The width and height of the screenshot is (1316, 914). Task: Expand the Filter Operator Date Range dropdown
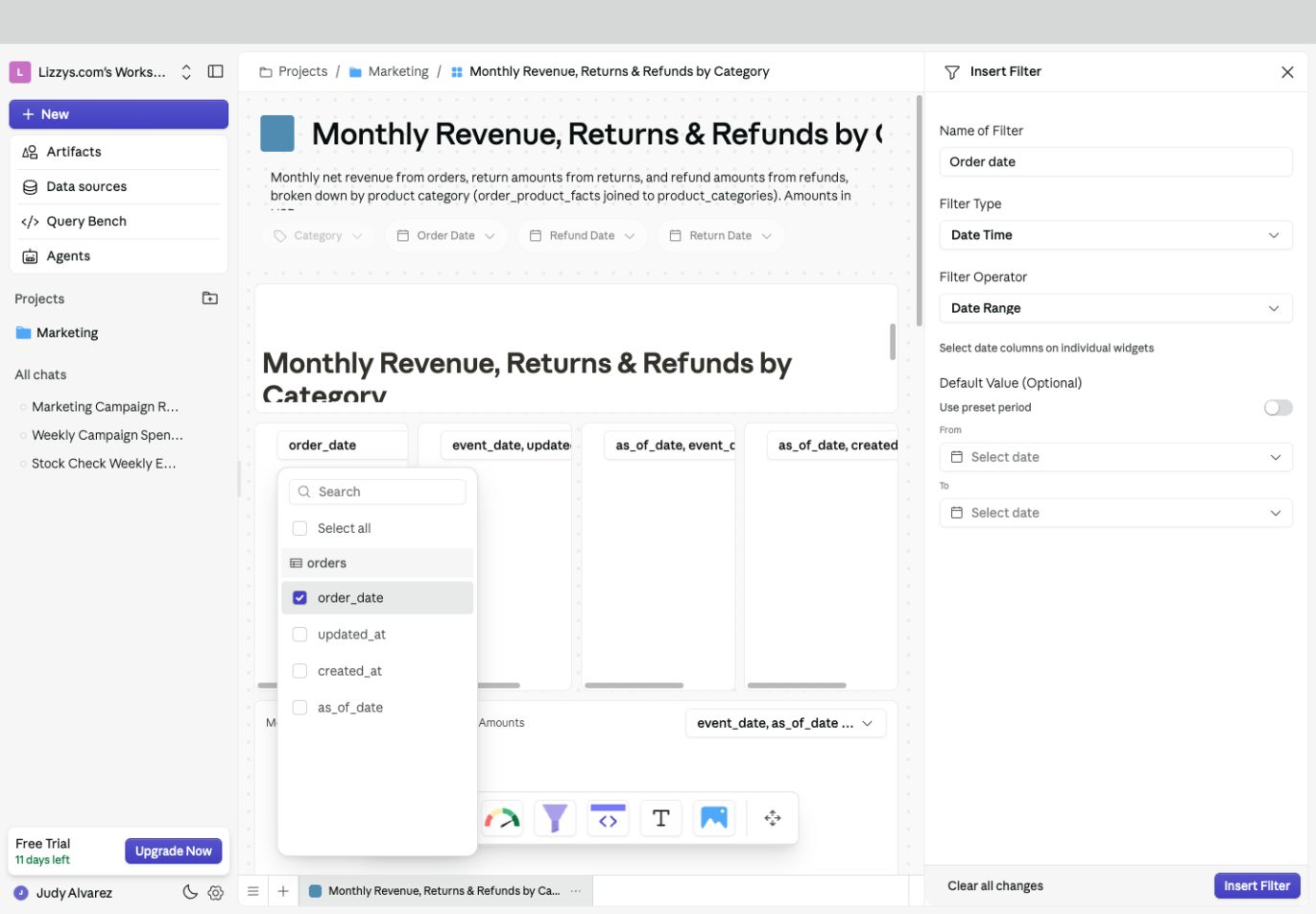point(1115,308)
